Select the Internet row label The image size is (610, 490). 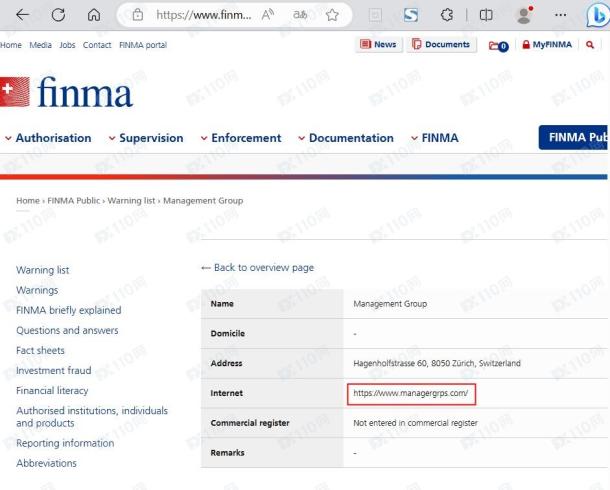226,393
